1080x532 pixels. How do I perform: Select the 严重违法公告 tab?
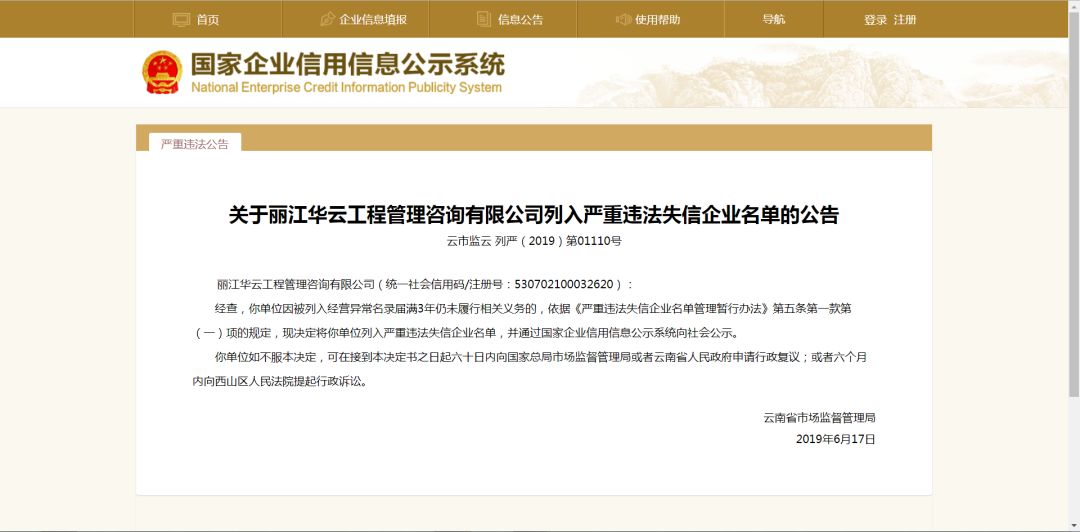(x=195, y=144)
